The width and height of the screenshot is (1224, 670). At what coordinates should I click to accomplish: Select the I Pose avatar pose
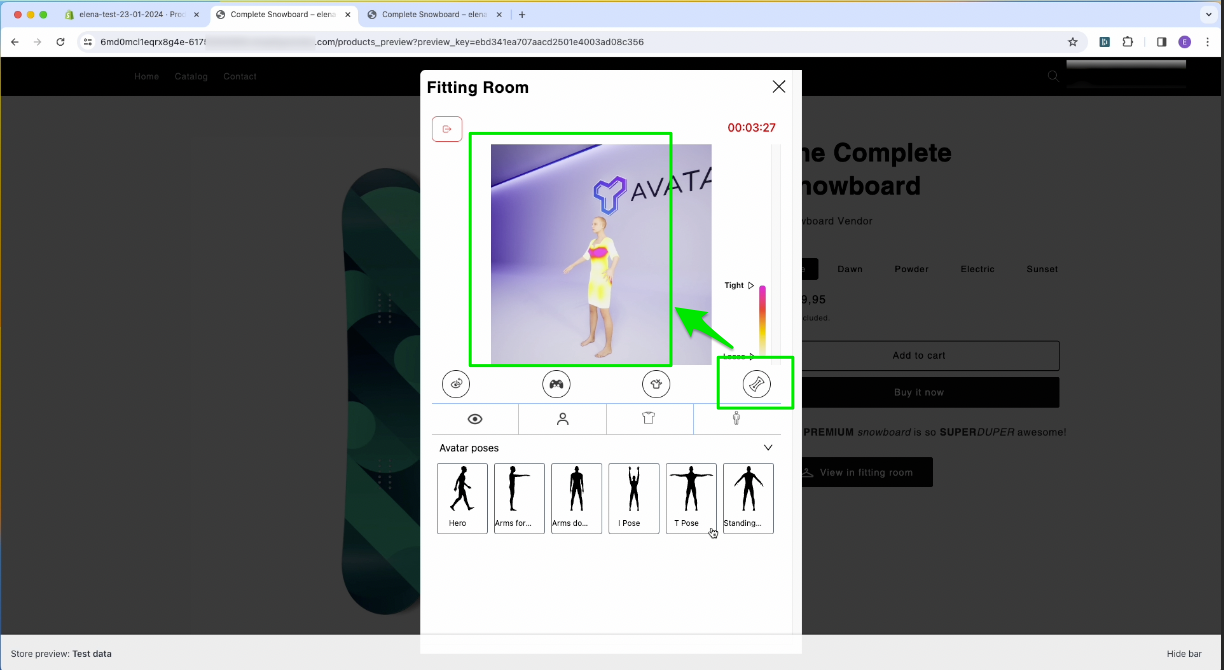[x=634, y=498]
